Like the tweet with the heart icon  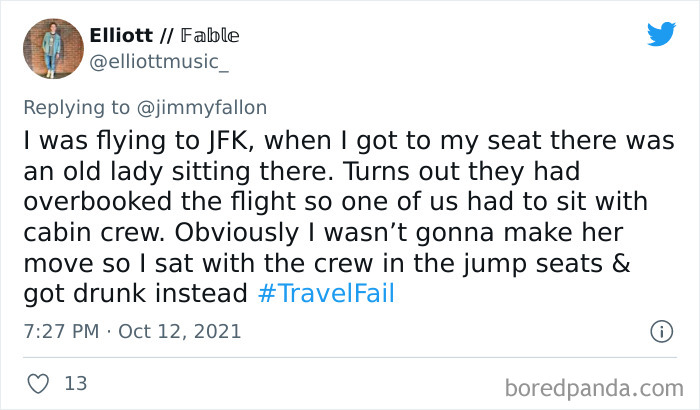[x=36, y=383]
